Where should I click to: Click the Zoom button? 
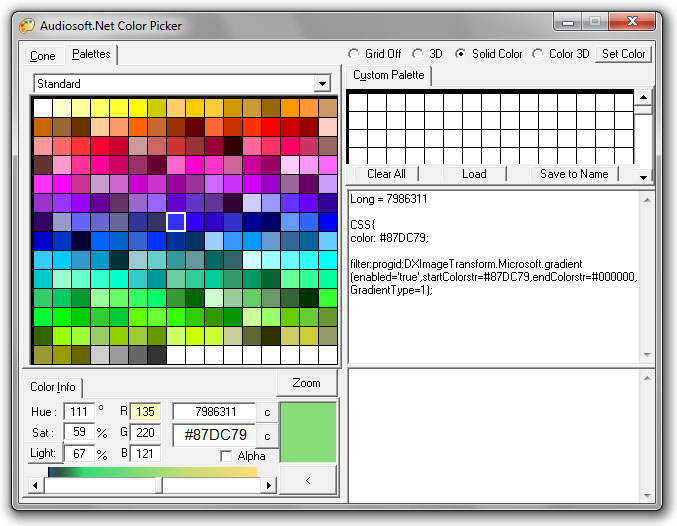click(306, 383)
